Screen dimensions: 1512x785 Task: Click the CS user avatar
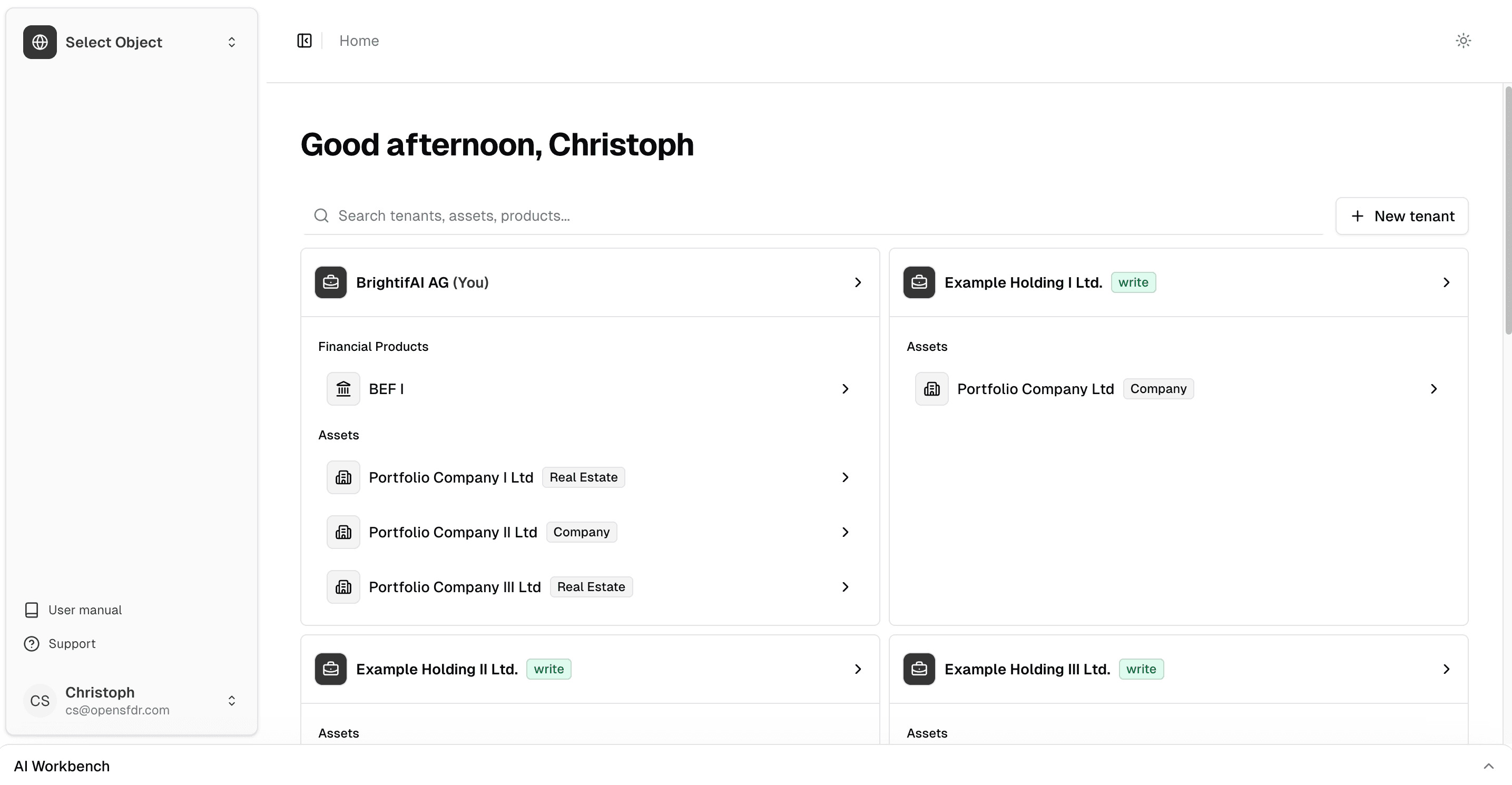[x=40, y=701]
